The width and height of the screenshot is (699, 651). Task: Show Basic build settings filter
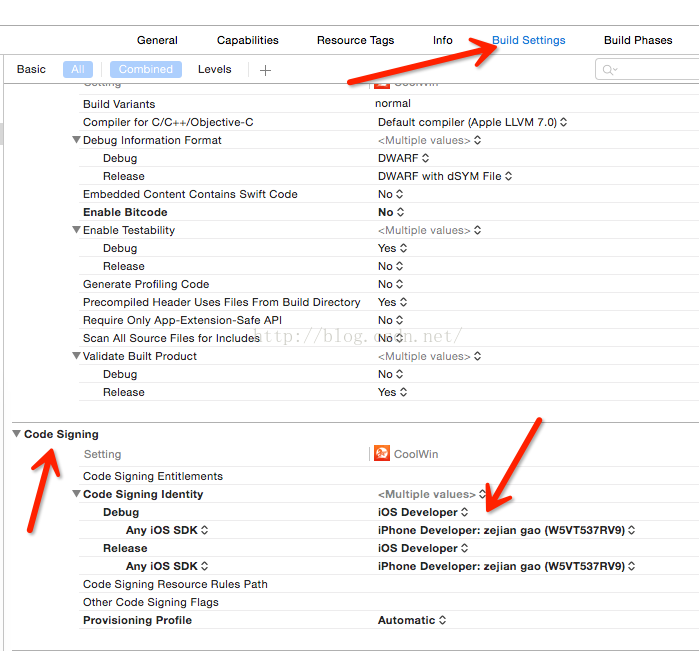(31, 69)
